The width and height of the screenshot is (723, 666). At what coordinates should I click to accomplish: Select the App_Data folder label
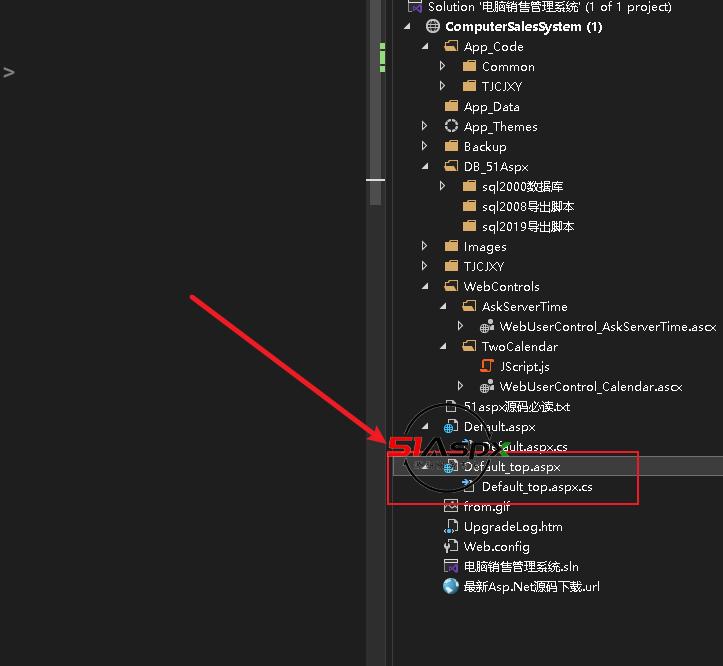coord(492,107)
